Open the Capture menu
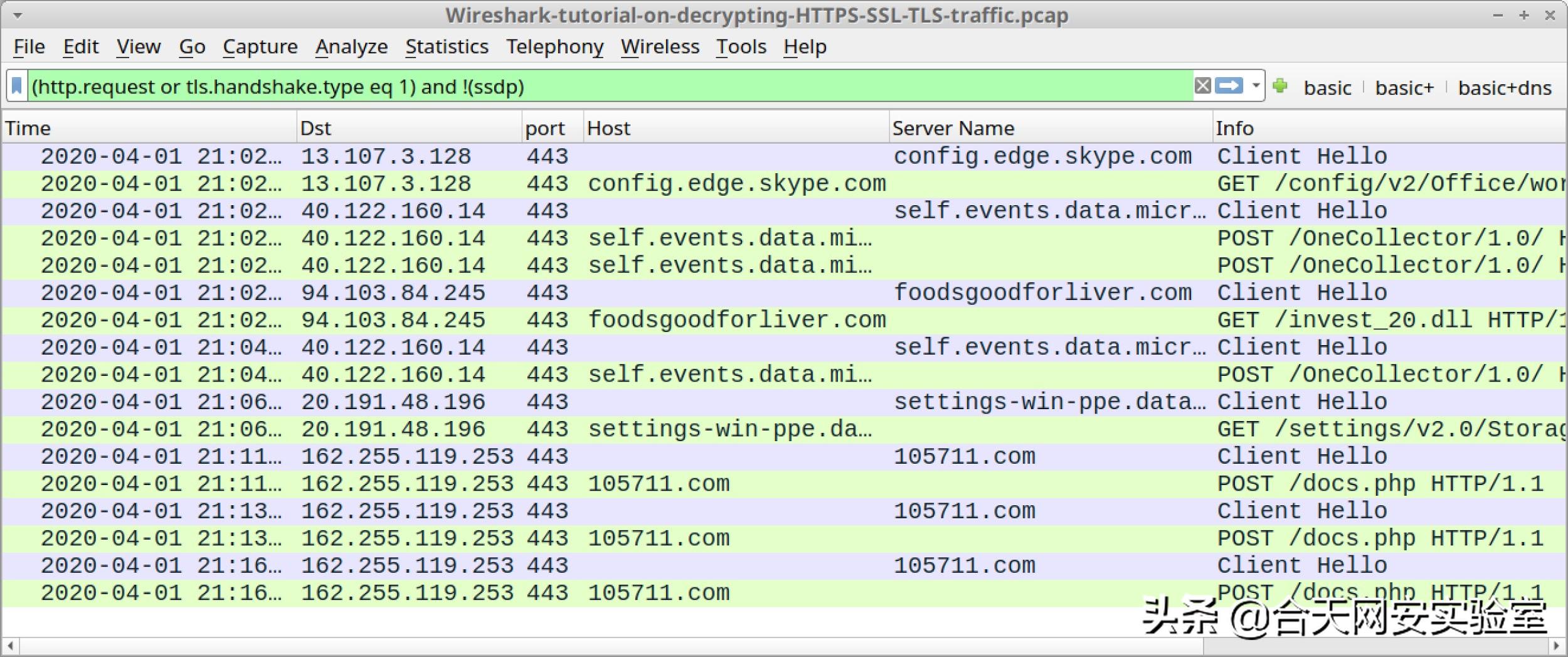The image size is (1568, 657). tap(260, 47)
